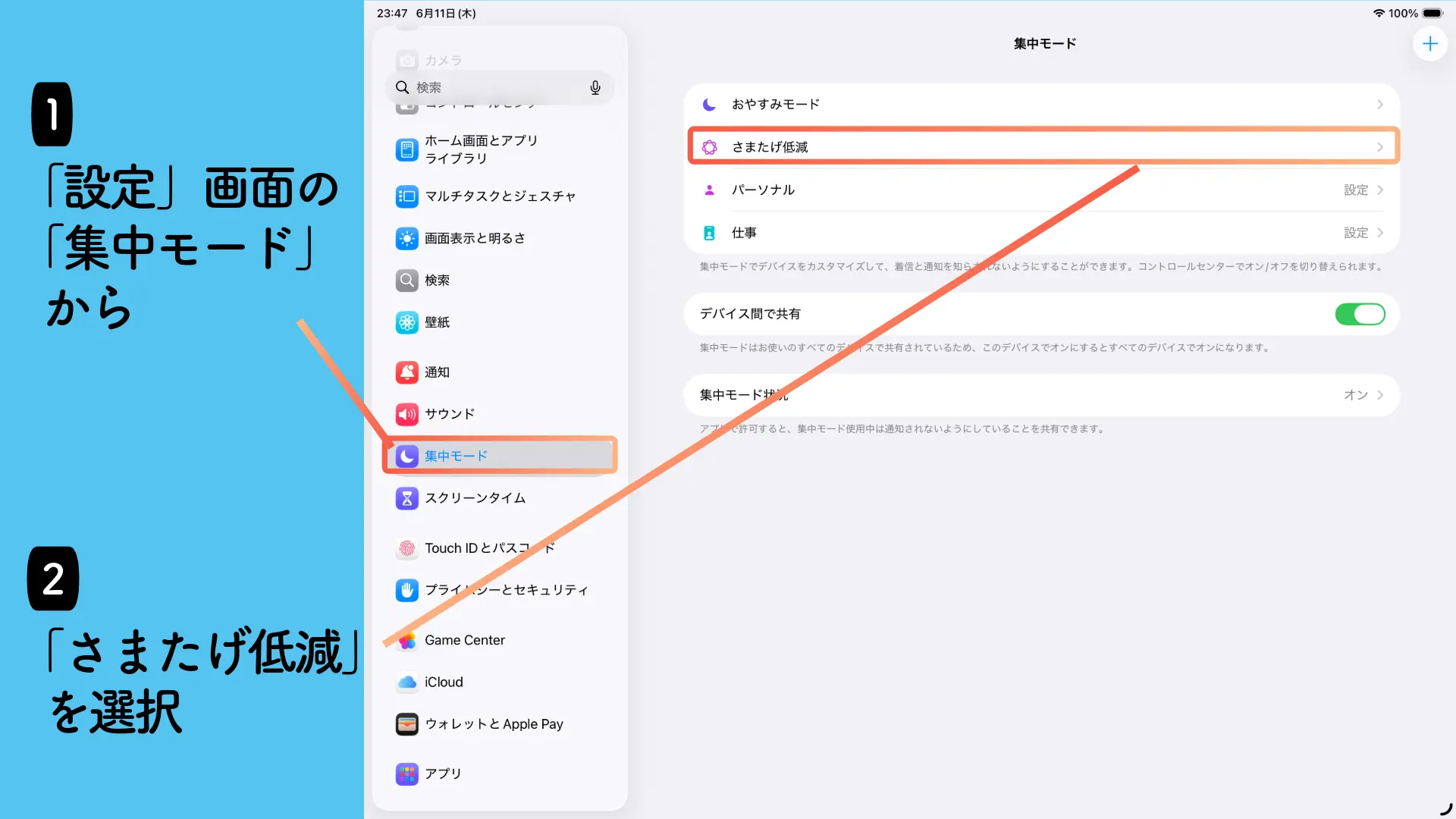
Task: Check the Wi-Fi status icon
Action: (x=1379, y=14)
